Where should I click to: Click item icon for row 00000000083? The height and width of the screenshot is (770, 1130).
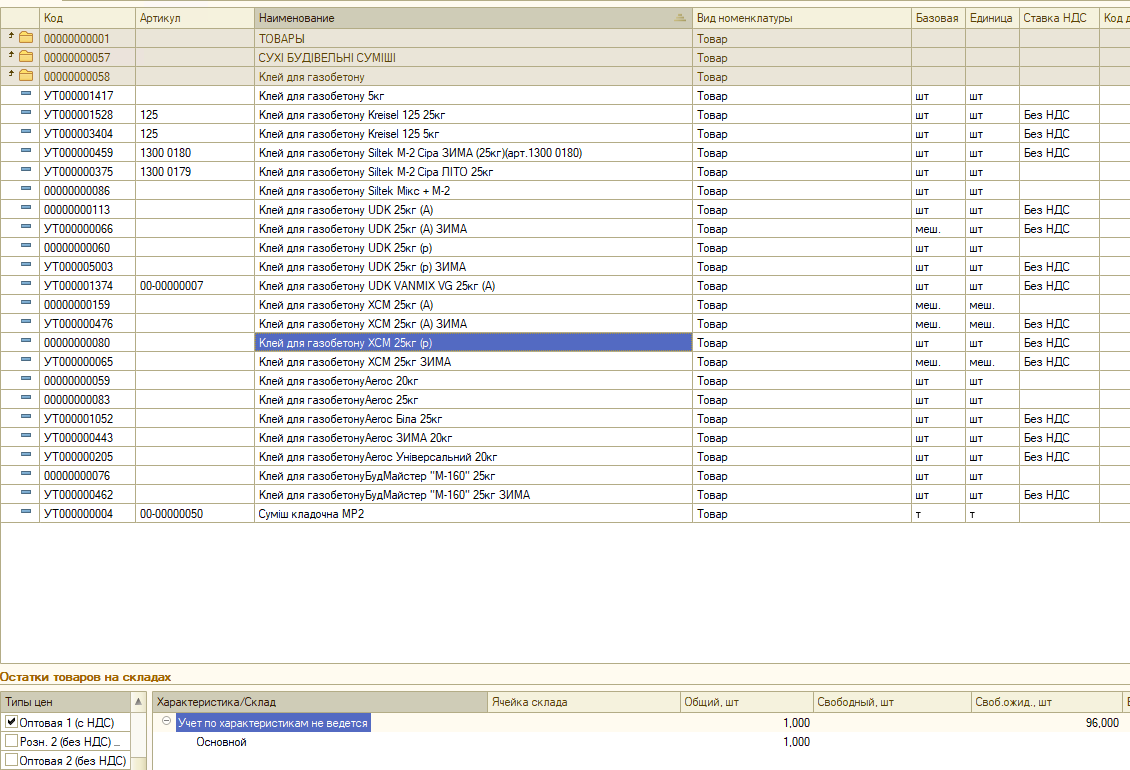point(26,397)
